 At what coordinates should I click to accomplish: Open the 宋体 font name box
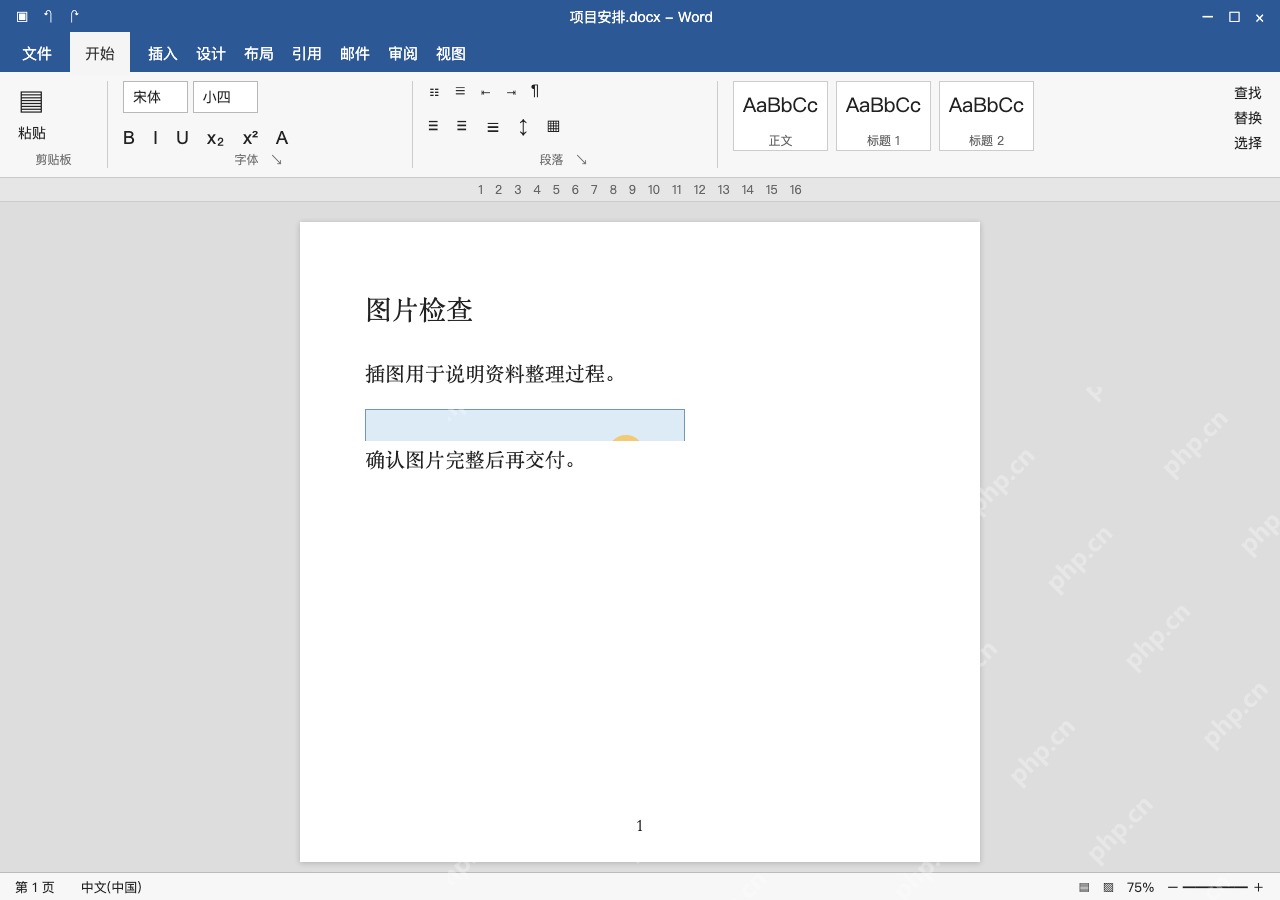(155, 97)
